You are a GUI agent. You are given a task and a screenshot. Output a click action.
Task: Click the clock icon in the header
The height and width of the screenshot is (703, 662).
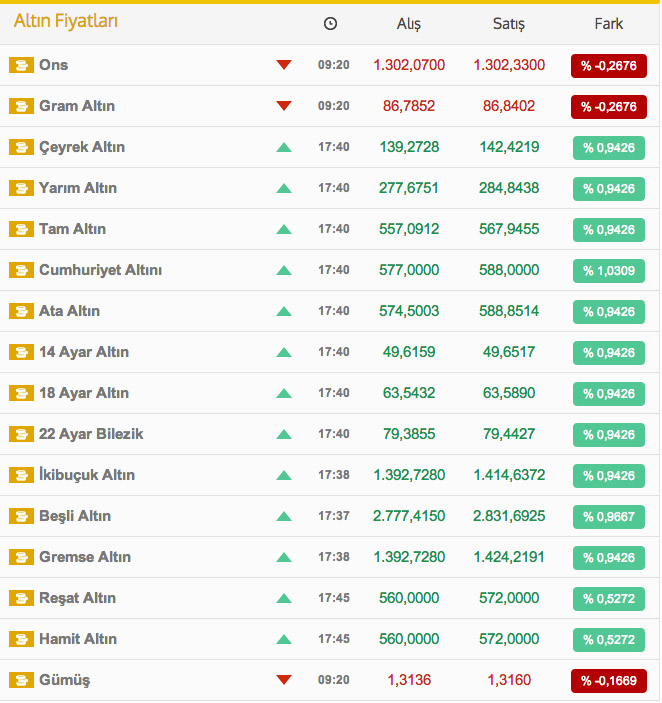[x=330, y=24]
